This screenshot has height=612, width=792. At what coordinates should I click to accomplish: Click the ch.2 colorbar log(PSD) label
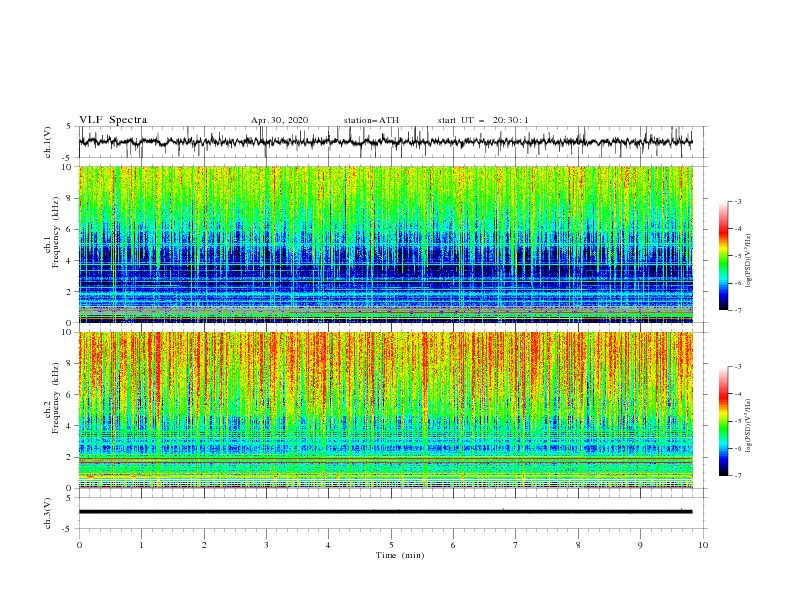749,426
